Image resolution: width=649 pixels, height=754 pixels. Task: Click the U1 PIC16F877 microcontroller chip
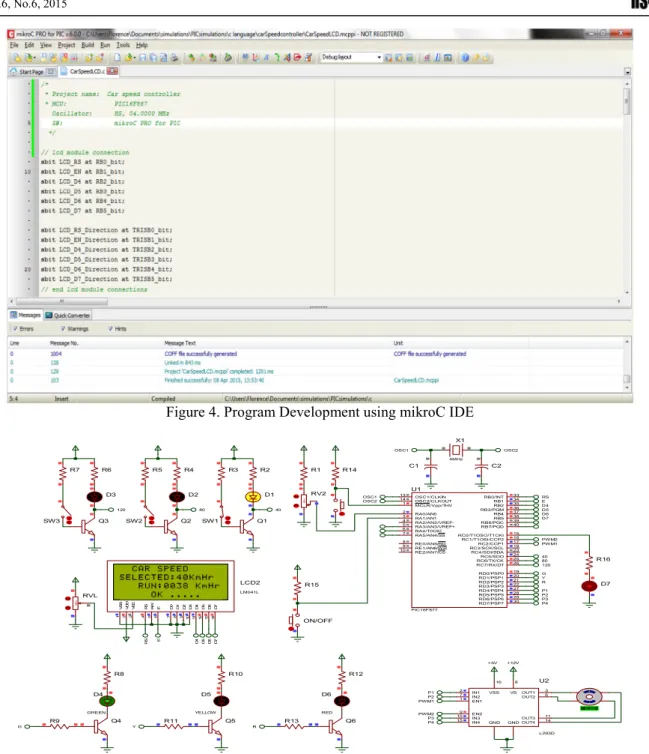click(459, 550)
